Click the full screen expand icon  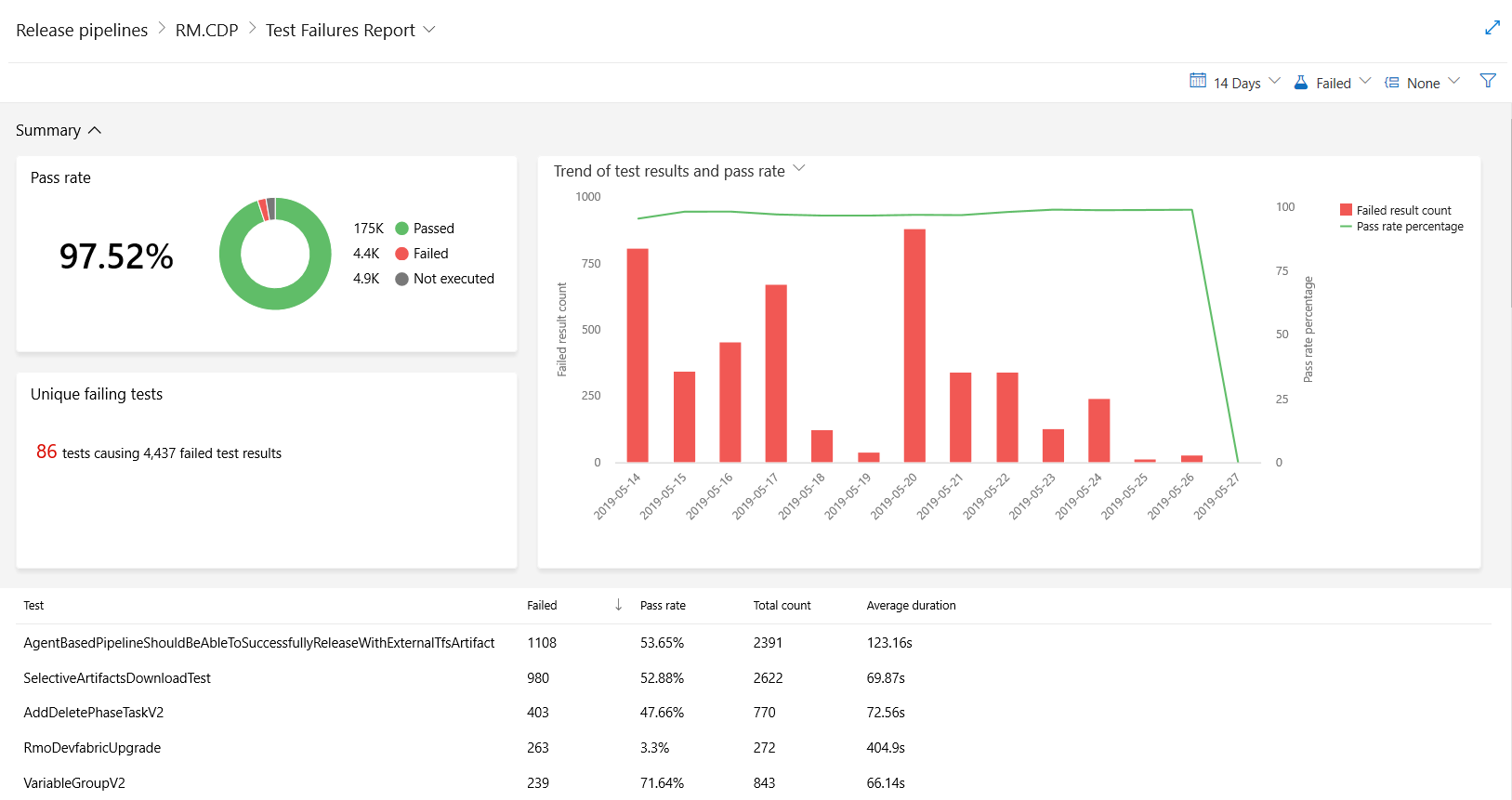coord(1492,28)
